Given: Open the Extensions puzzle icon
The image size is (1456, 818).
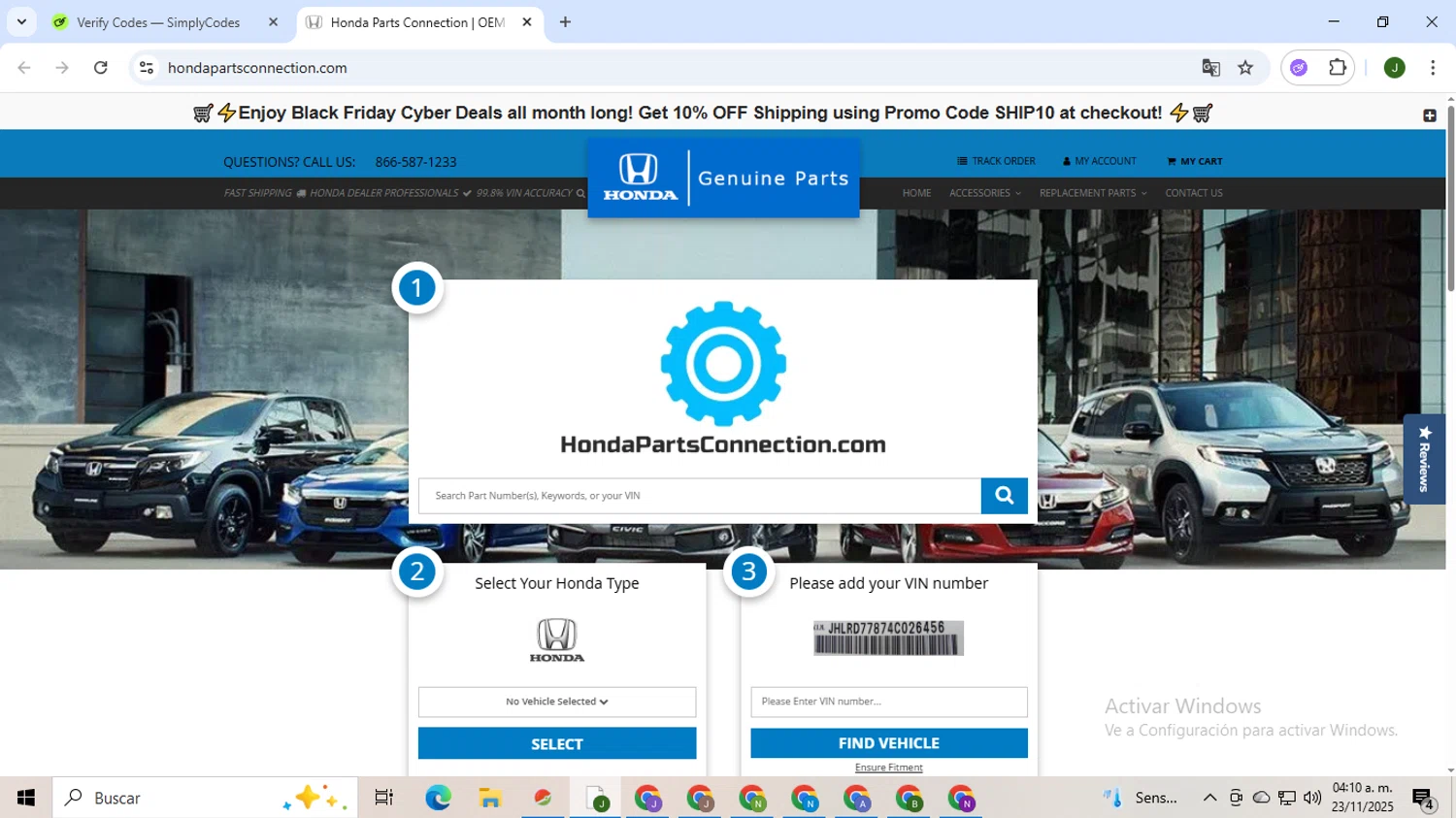Looking at the screenshot, I should 1338,68.
